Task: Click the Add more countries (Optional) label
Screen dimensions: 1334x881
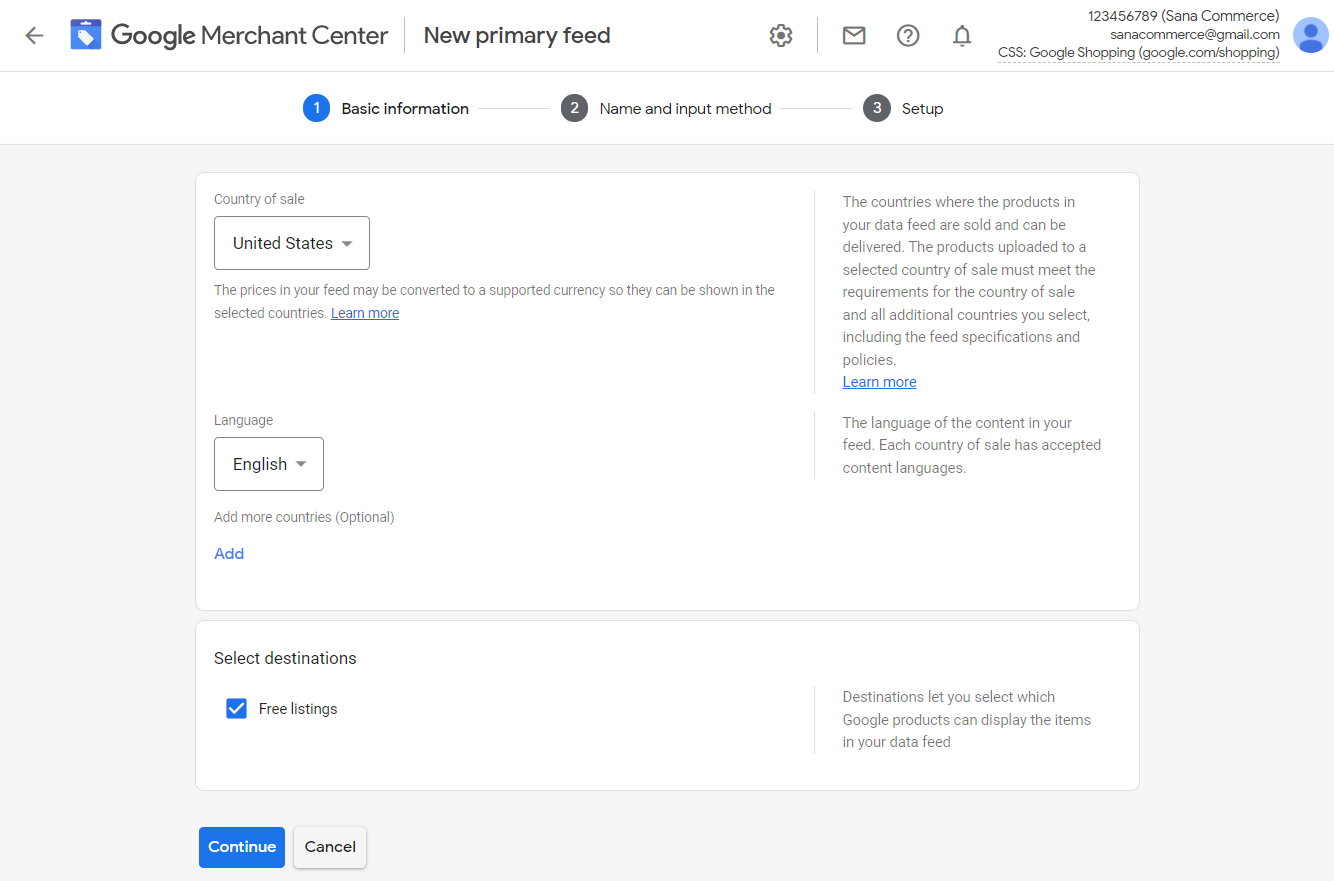Action: (x=304, y=517)
